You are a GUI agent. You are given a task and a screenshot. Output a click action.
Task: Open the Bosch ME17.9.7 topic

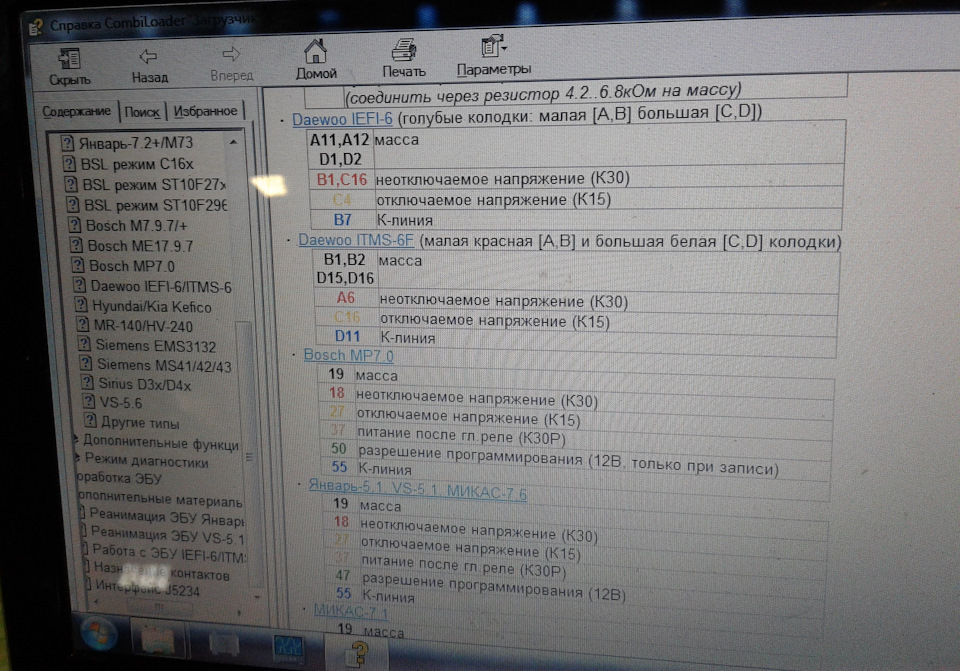tap(140, 246)
